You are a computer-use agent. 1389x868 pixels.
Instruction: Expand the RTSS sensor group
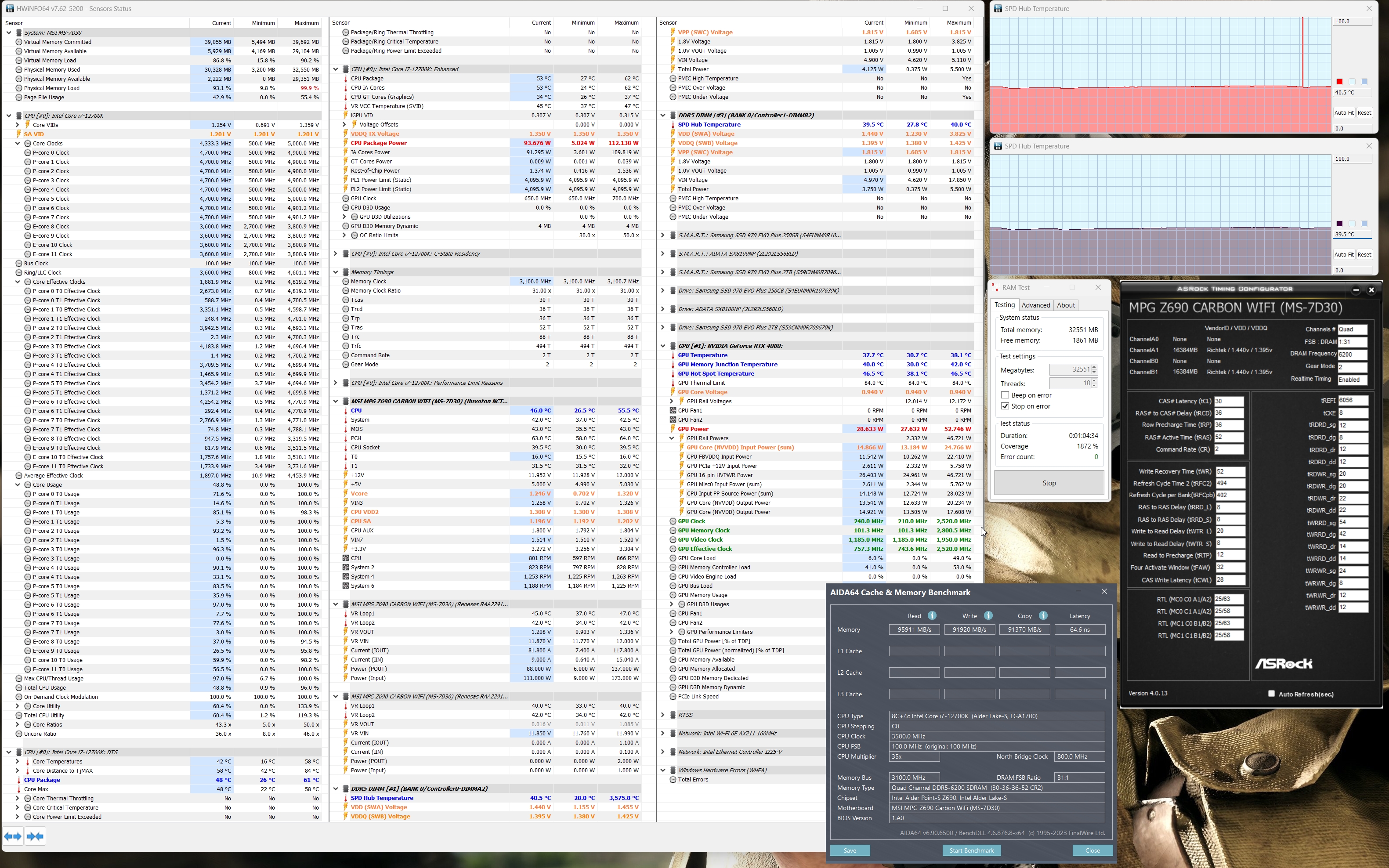point(663,715)
